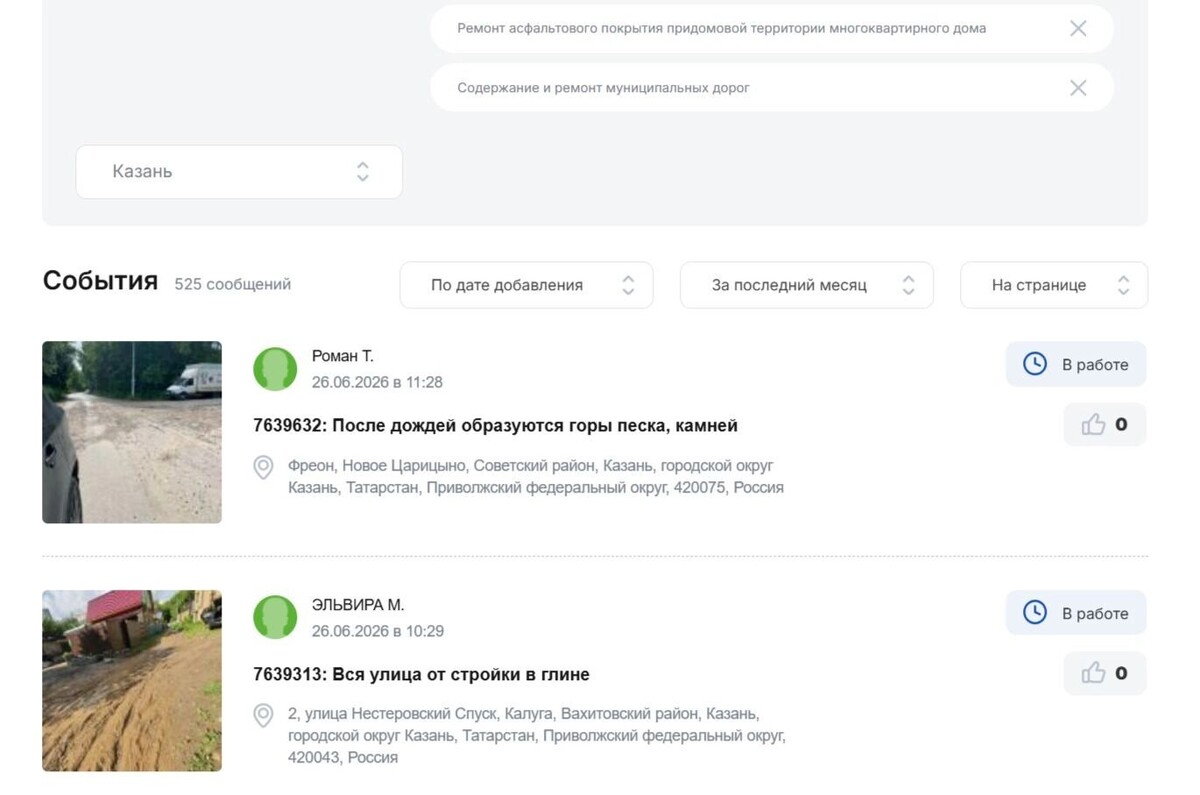
Task: Like report 7639313 with the thumbs-up
Action: [1105, 674]
